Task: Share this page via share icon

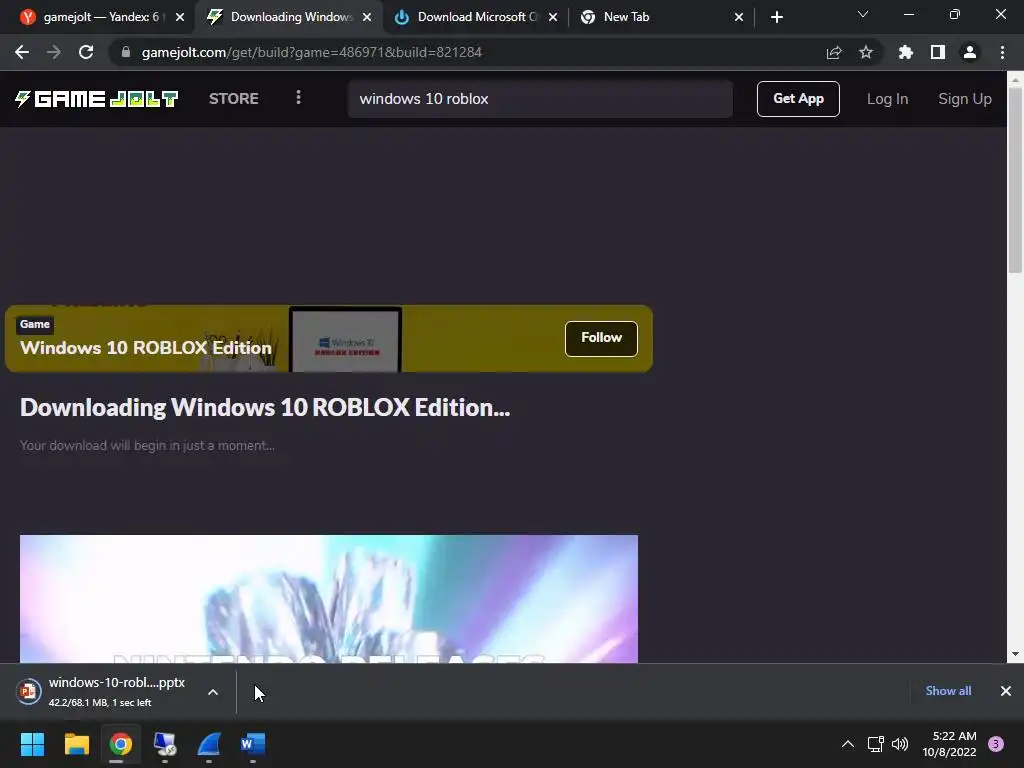Action: tap(834, 52)
